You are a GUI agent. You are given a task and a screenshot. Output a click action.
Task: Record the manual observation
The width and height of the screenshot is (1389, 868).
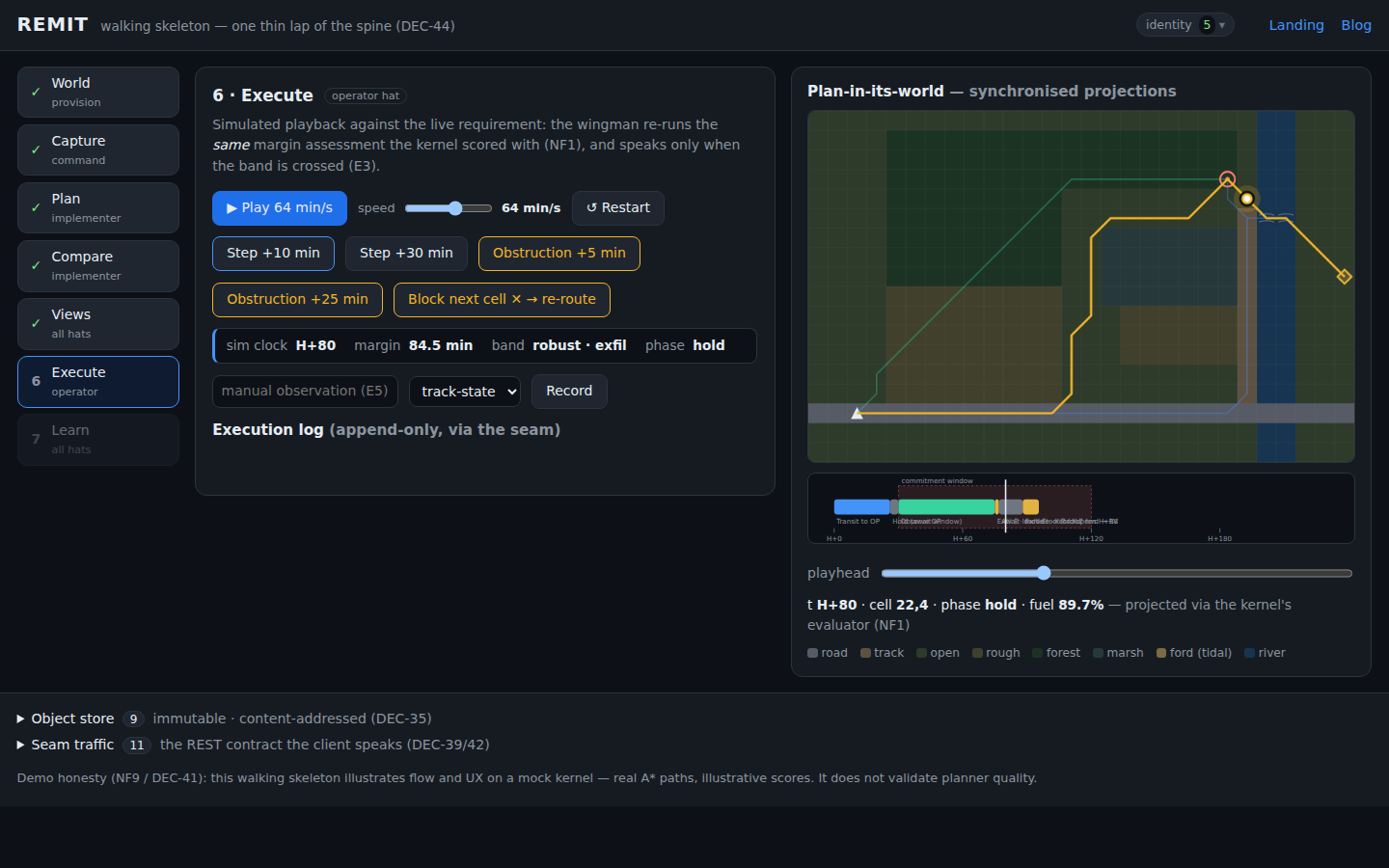coord(569,392)
